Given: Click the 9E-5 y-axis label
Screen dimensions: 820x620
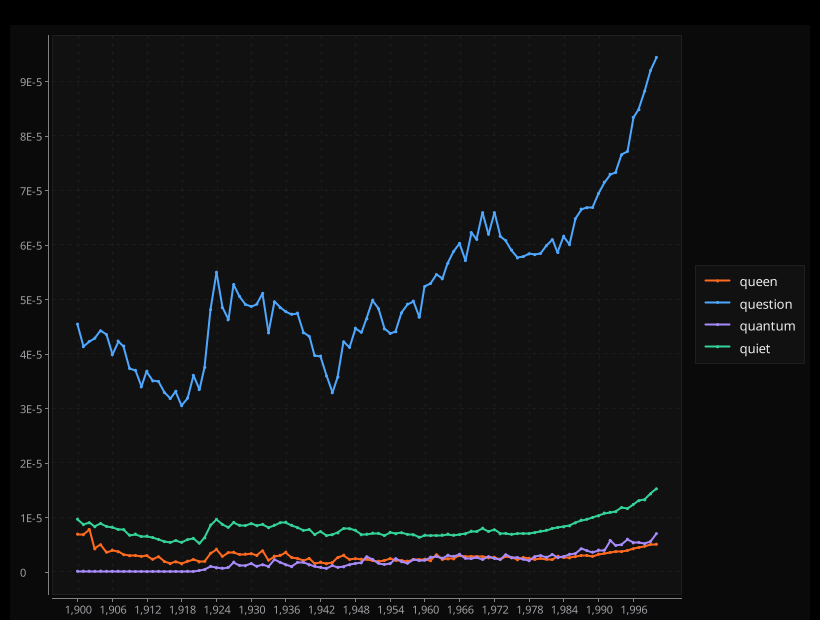Looking at the screenshot, I should [29, 82].
